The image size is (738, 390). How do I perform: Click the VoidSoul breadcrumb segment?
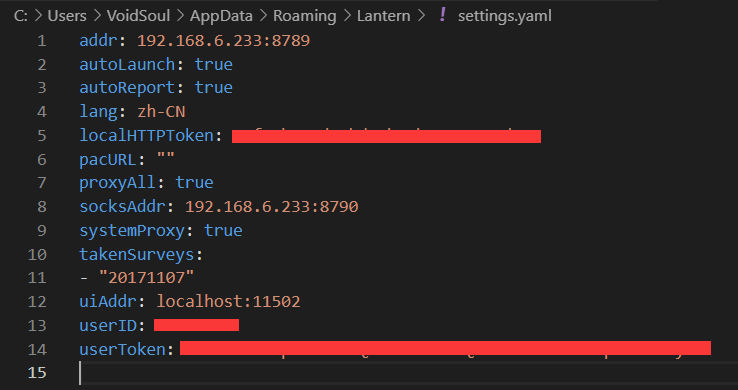(138, 16)
